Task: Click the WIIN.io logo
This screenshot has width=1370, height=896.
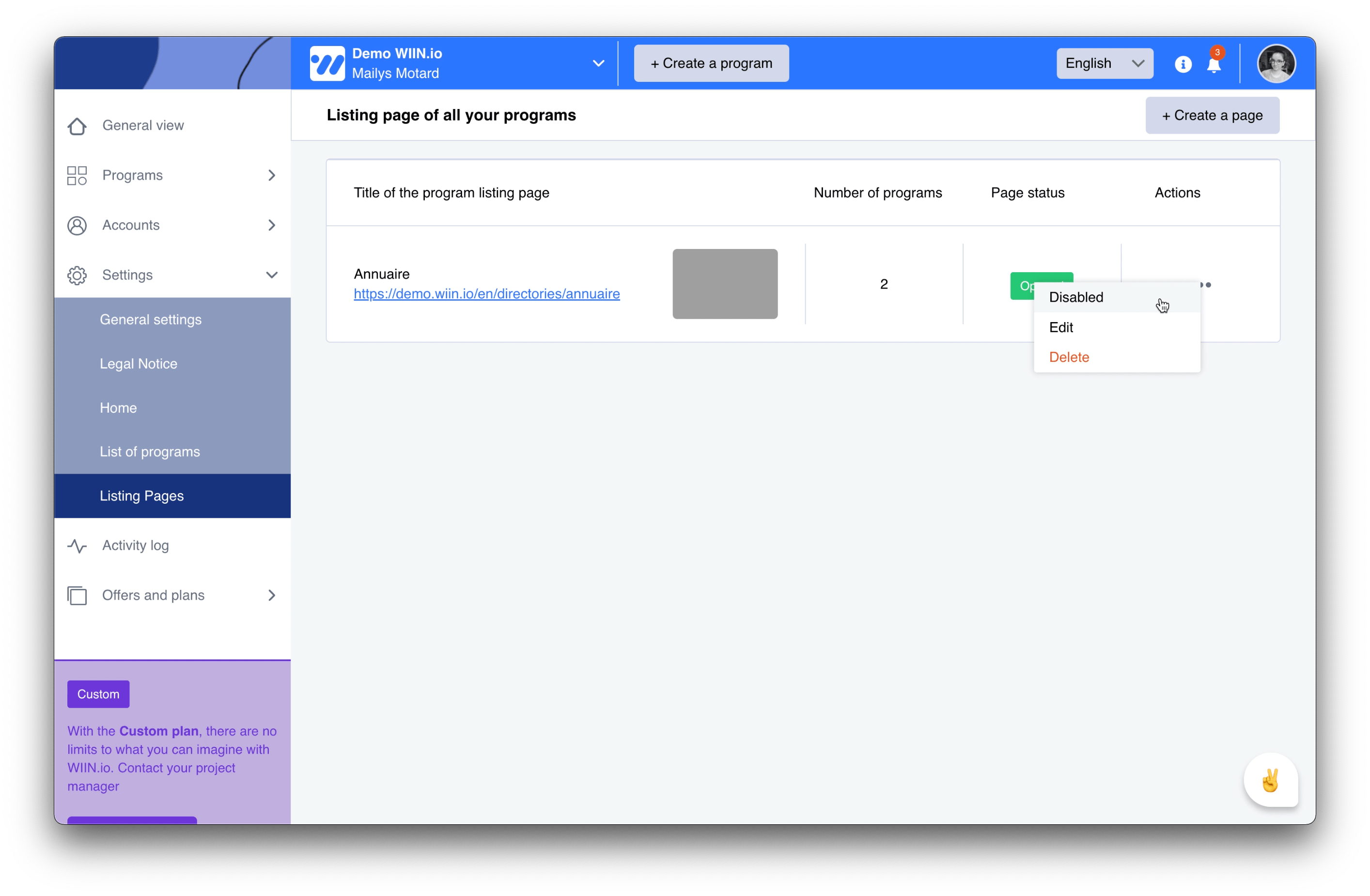Action: click(x=327, y=63)
